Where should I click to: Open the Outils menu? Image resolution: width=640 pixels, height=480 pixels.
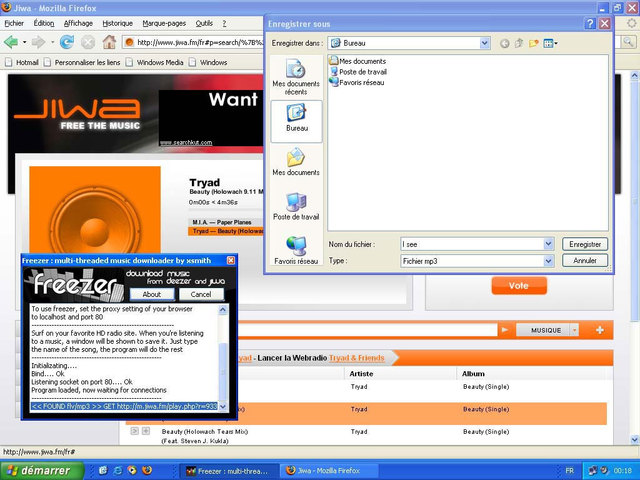click(204, 23)
